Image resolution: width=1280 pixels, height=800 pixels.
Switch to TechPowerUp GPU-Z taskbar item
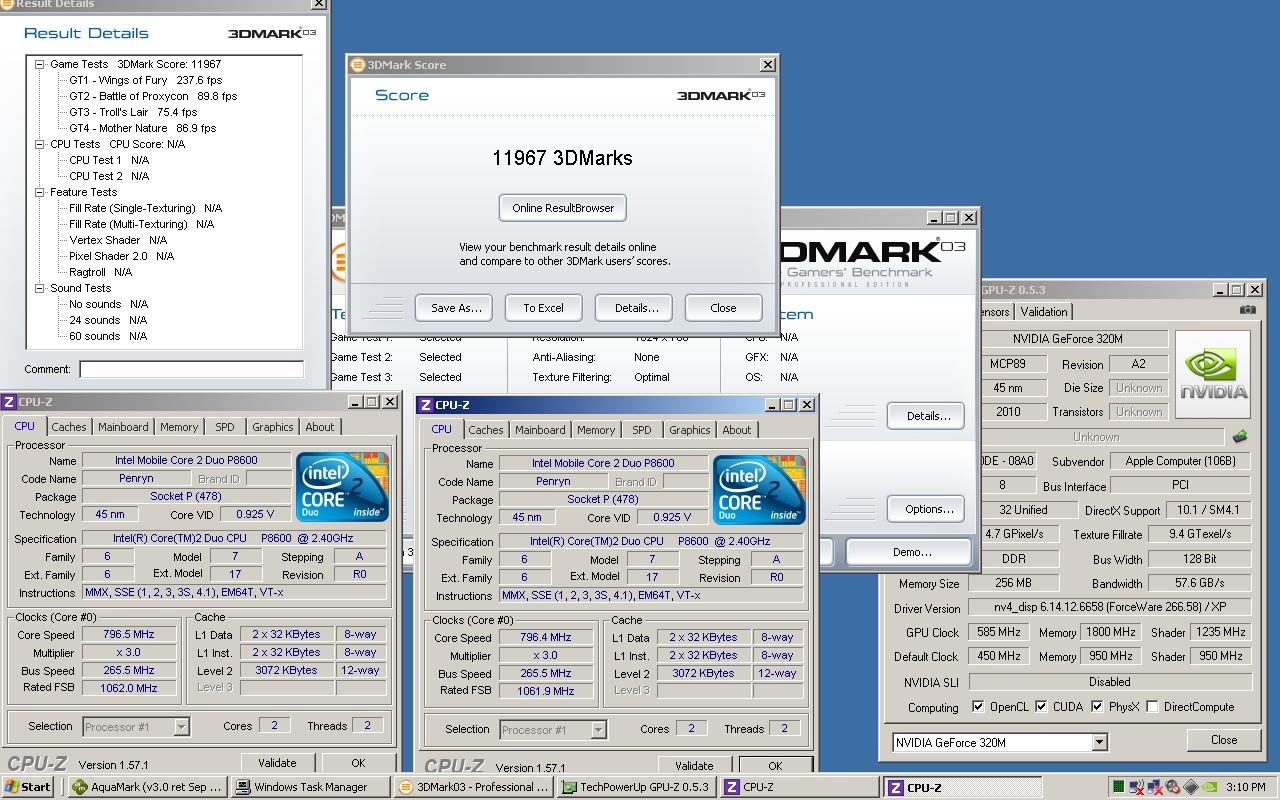click(635, 787)
